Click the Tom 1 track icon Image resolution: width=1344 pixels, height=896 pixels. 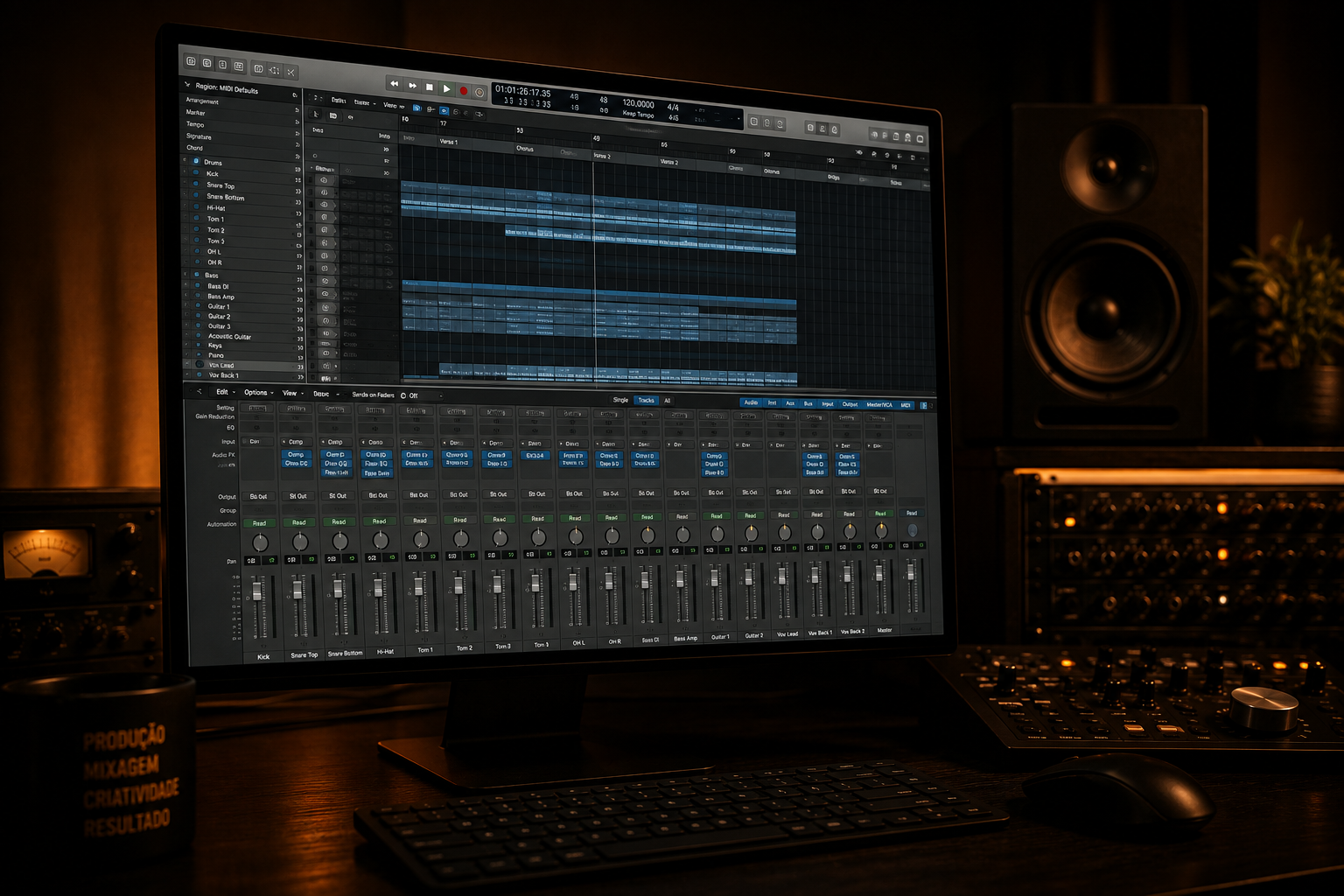[x=196, y=218]
